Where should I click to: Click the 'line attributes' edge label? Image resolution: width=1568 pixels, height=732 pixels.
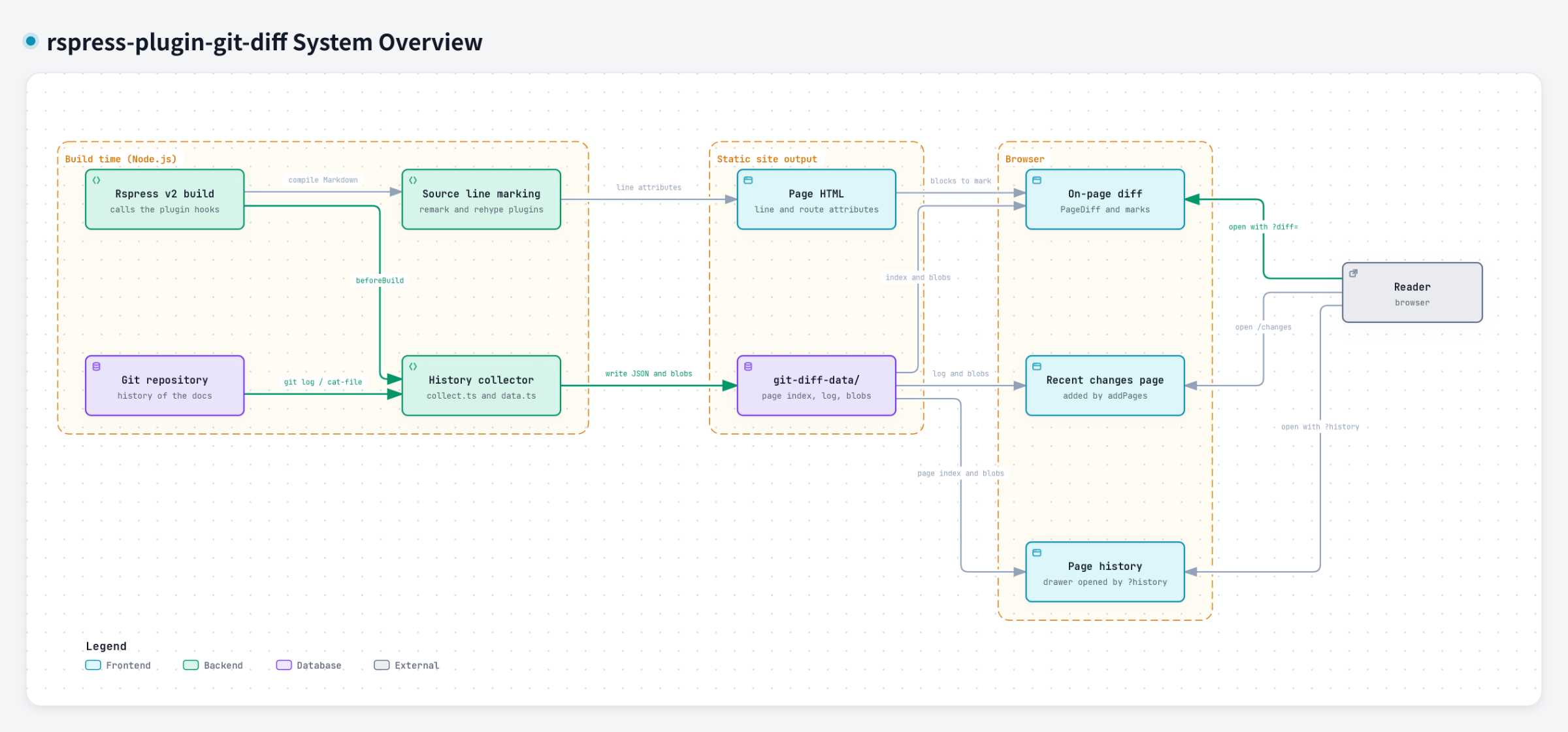click(x=649, y=188)
